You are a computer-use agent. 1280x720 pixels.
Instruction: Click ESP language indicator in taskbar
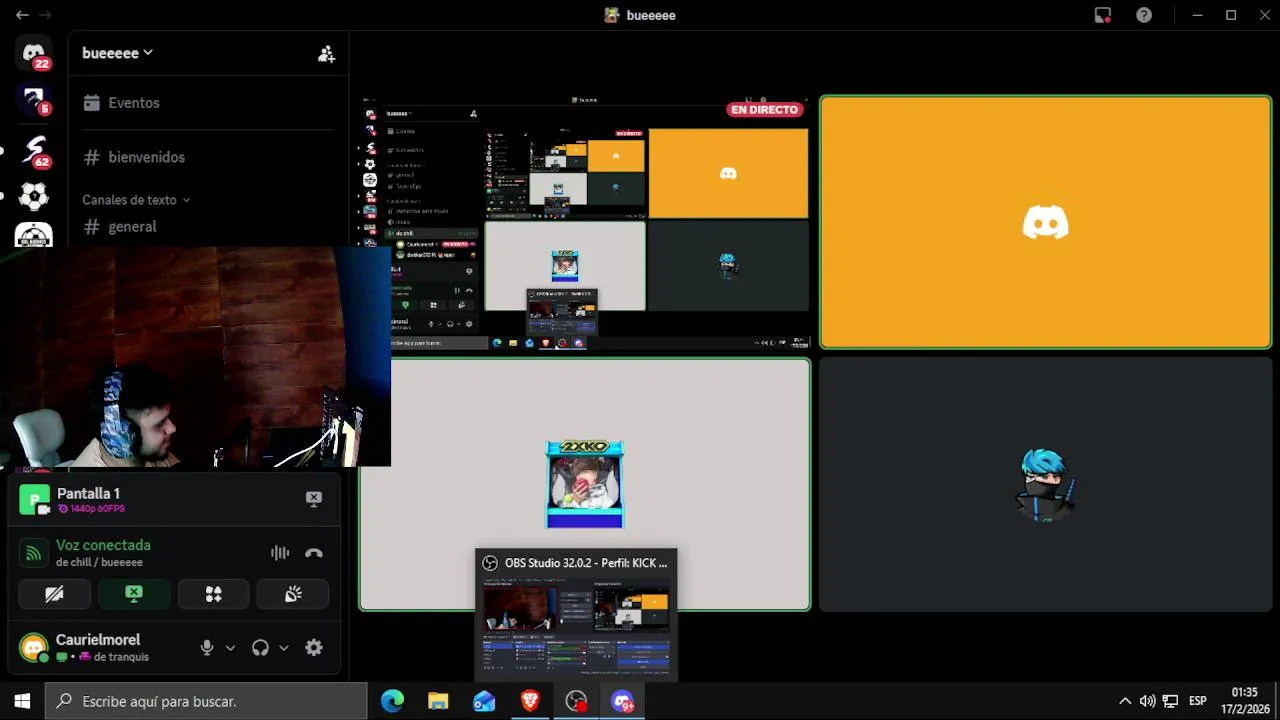pos(1197,701)
